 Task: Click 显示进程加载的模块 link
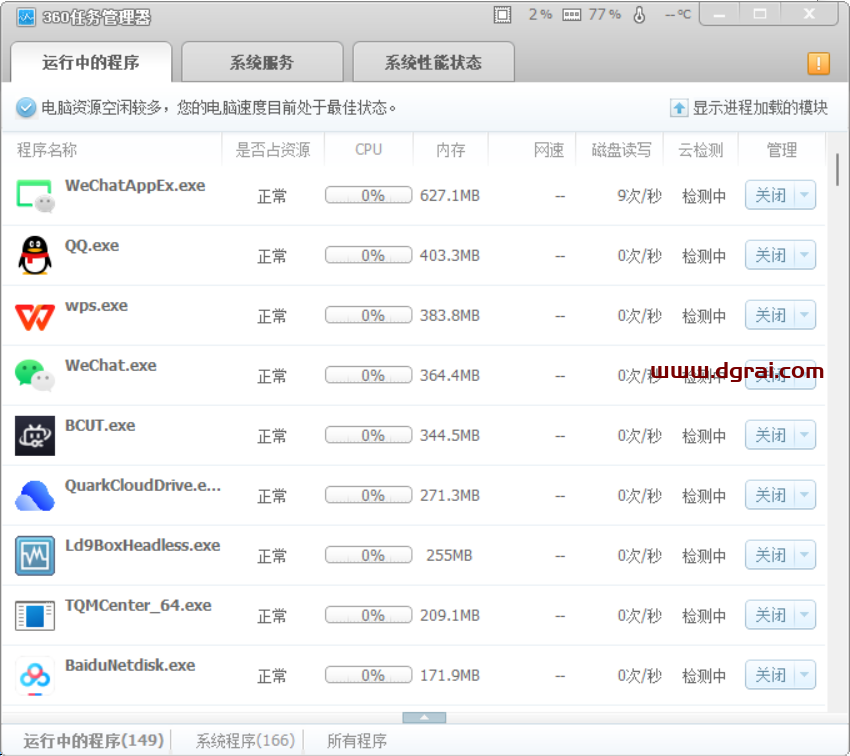tap(760, 108)
